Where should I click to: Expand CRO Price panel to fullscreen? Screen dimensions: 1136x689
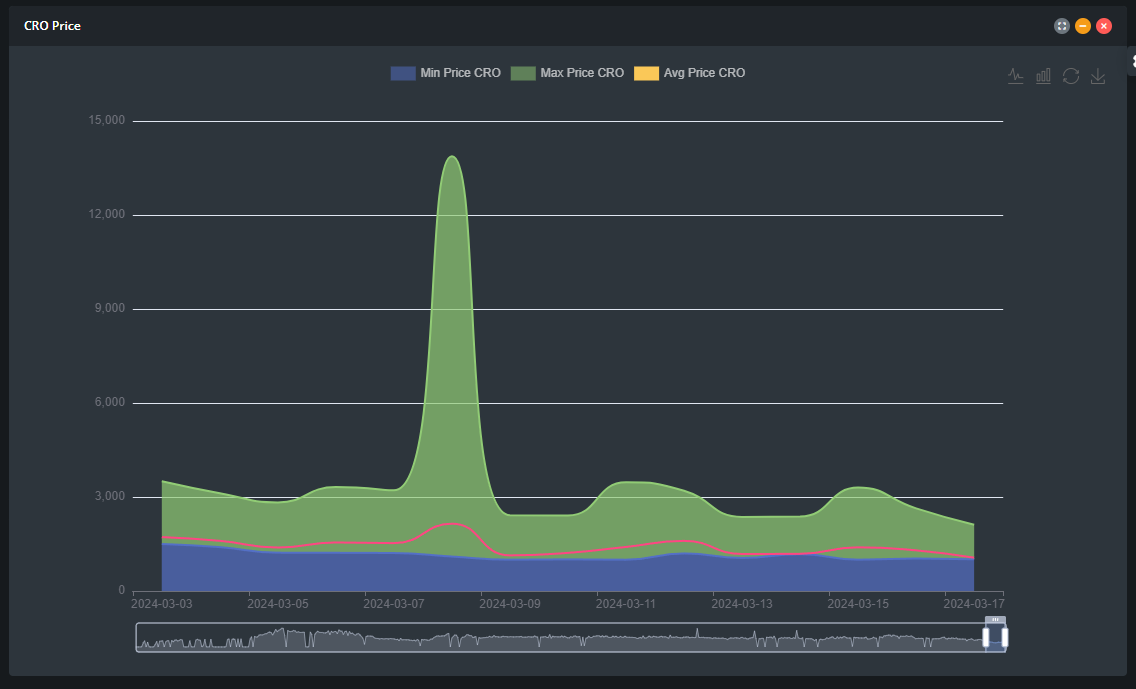tap(1061, 26)
